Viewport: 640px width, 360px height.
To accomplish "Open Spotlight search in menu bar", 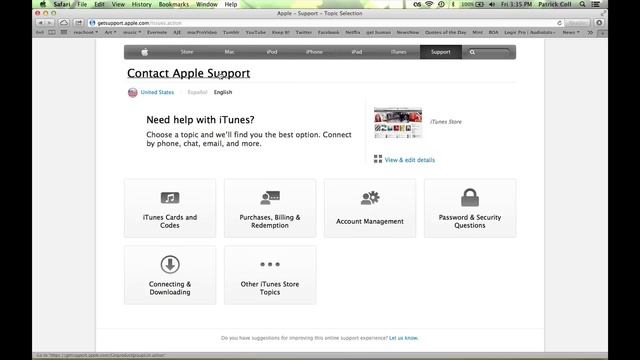I will (582, 4).
